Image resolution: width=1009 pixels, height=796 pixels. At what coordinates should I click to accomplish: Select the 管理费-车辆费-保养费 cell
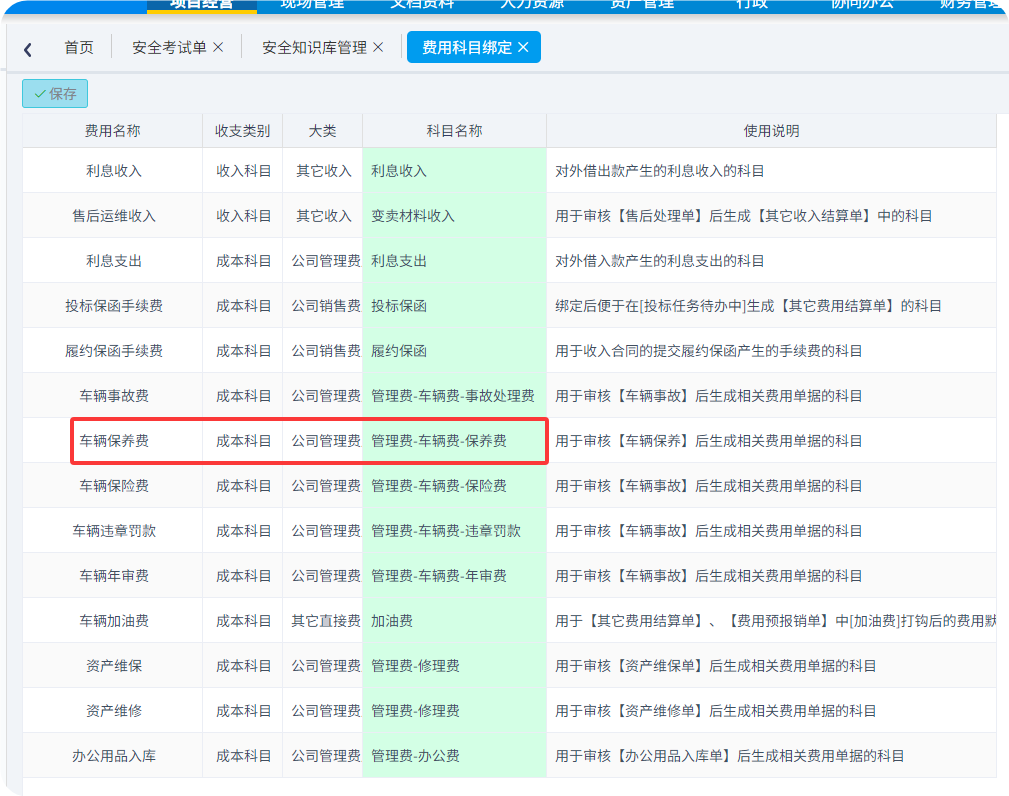[x=454, y=441]
